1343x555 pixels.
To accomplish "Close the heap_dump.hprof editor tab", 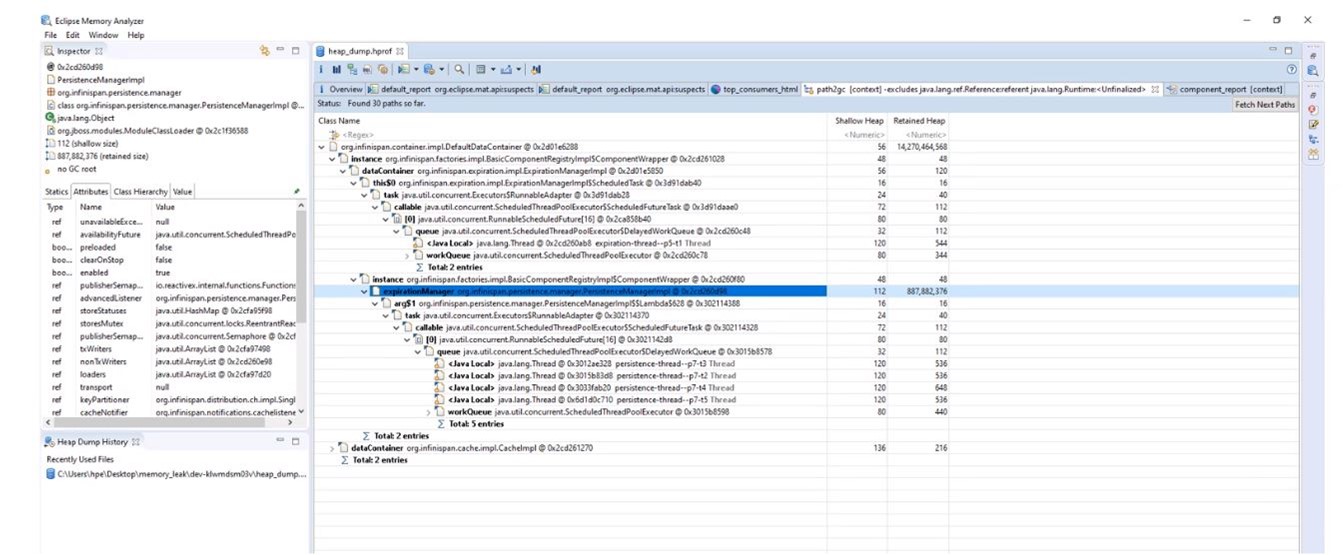I will 400,50.
